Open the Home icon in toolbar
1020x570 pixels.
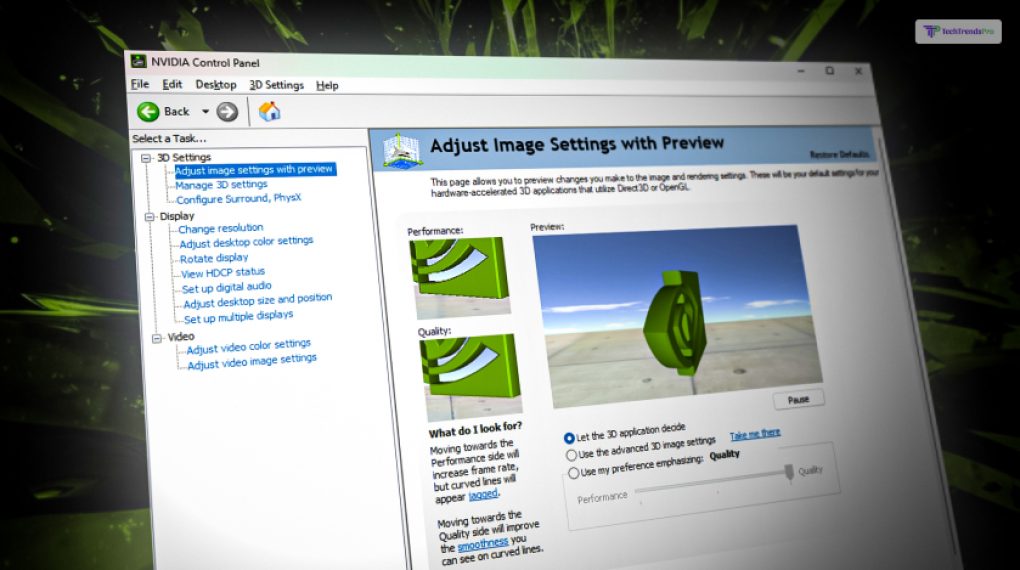tap(269, 112)
